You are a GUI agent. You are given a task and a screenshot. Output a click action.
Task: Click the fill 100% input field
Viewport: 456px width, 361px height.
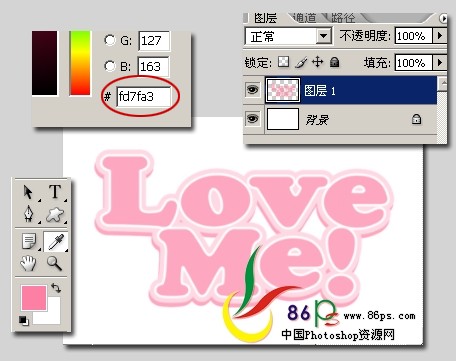pyautogui.click(x=414, y=63)
